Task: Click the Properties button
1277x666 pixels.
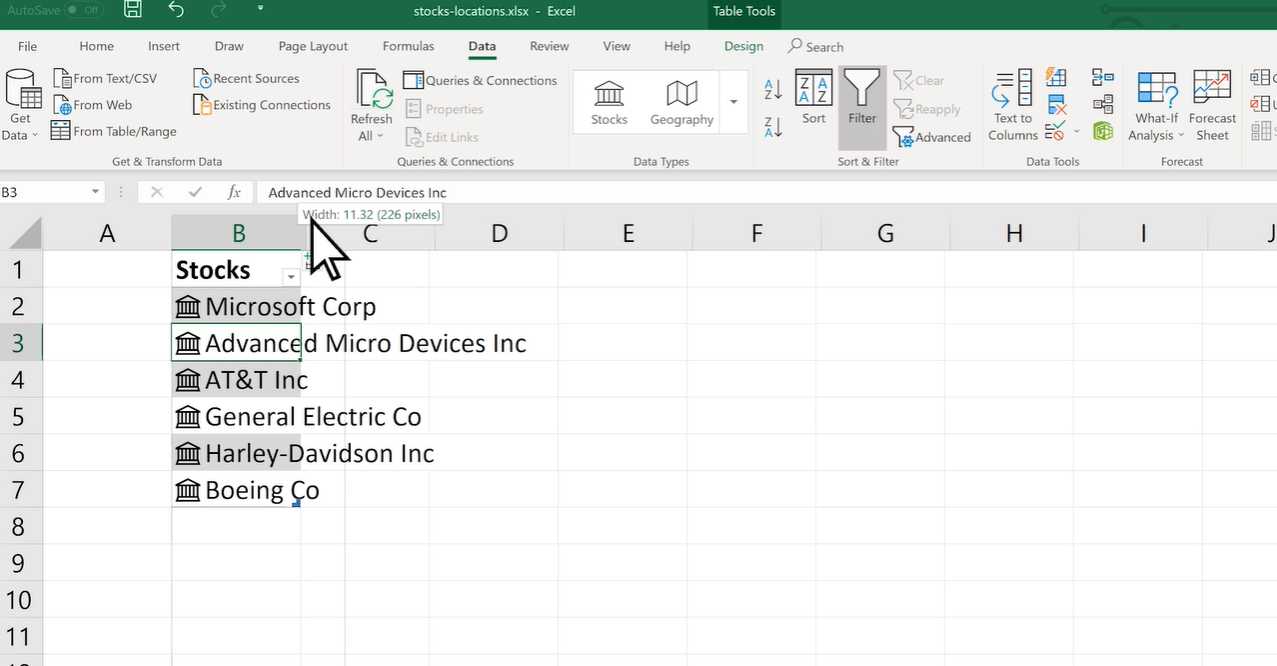Action: point(444,109)
